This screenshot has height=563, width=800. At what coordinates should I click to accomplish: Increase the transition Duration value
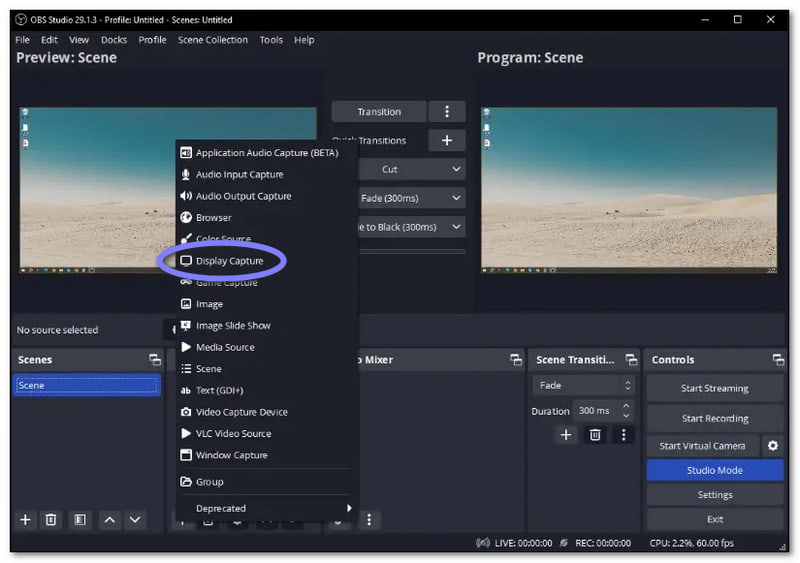point(626,406)
